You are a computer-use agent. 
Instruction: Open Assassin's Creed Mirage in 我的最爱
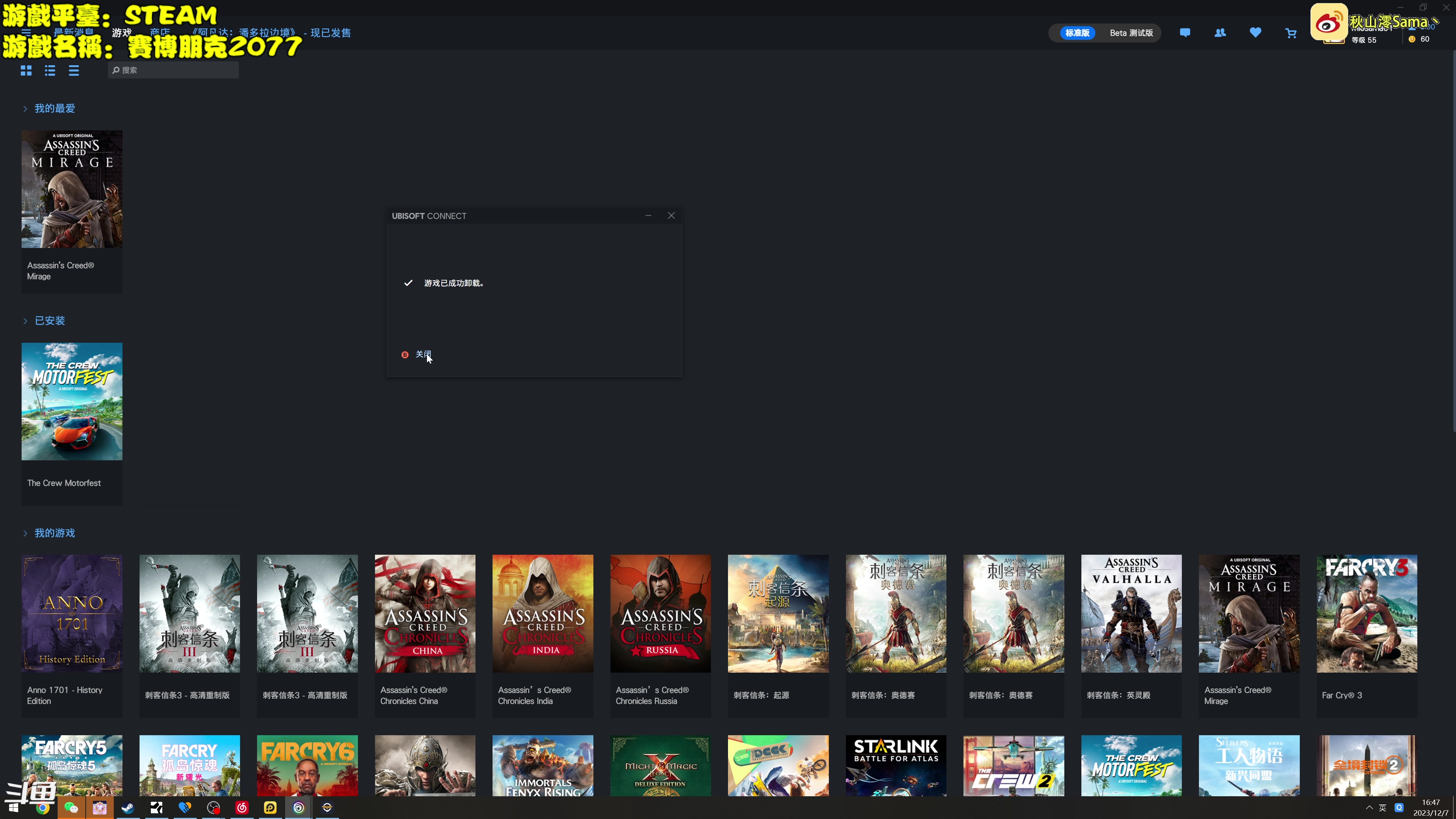[x=72, y=212]
